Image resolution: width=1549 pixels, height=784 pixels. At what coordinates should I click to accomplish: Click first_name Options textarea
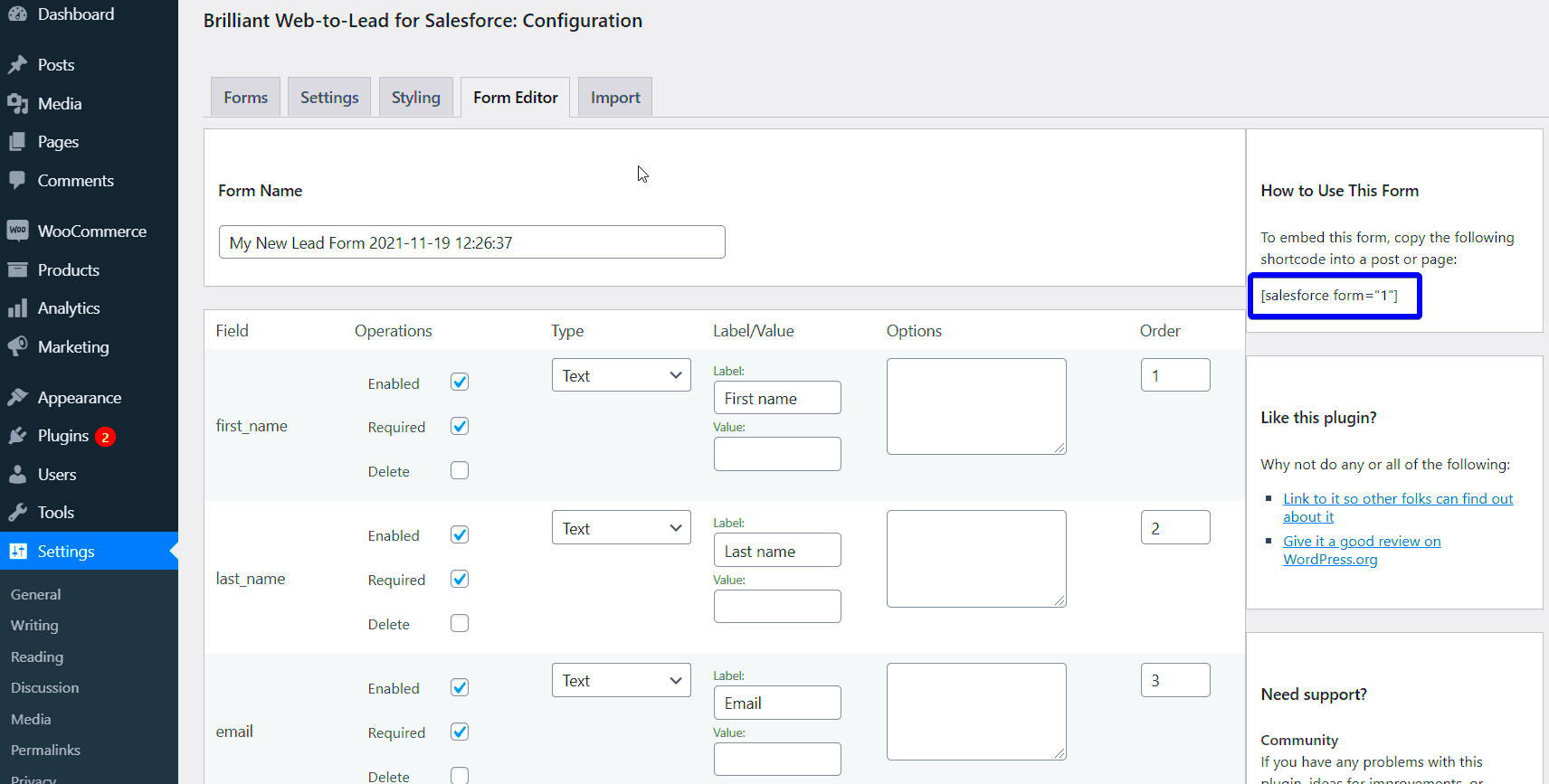point(976,406)
